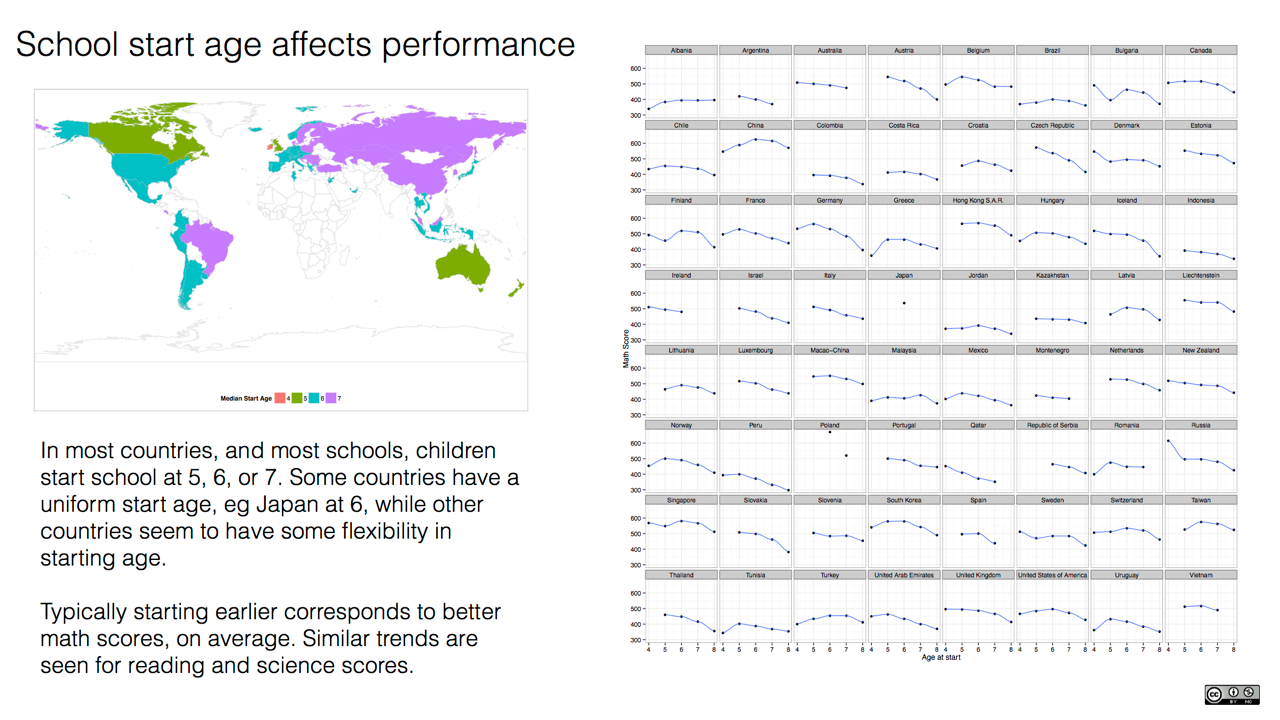This screenshot has width=1280, height=720.
Task: Click the age 7 purple legend swatch
Action: (331, 398)
